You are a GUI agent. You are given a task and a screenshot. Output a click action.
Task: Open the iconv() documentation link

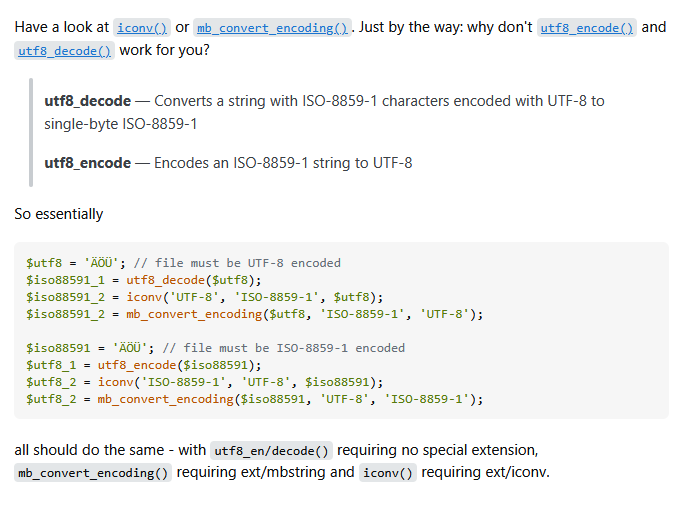(x=142, y=28)
